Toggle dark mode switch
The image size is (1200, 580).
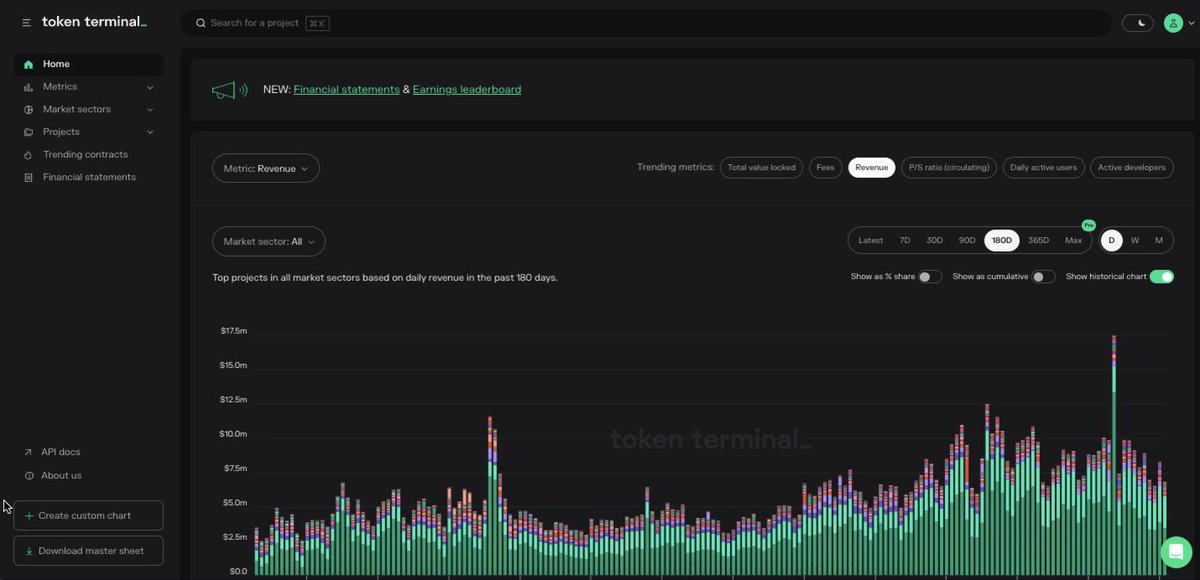pos(1138,23)
